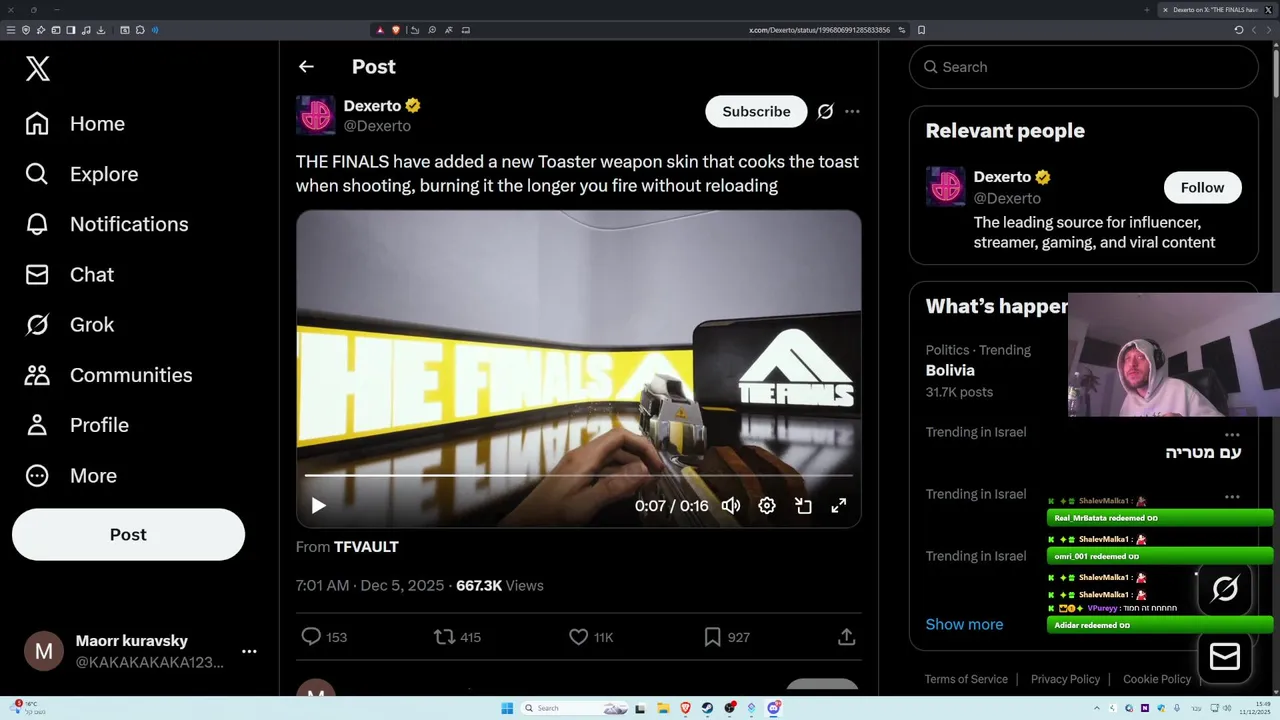The image size is (1280, 720).
Task: Open post options three-dot menu
Action: tap(852, 111)
